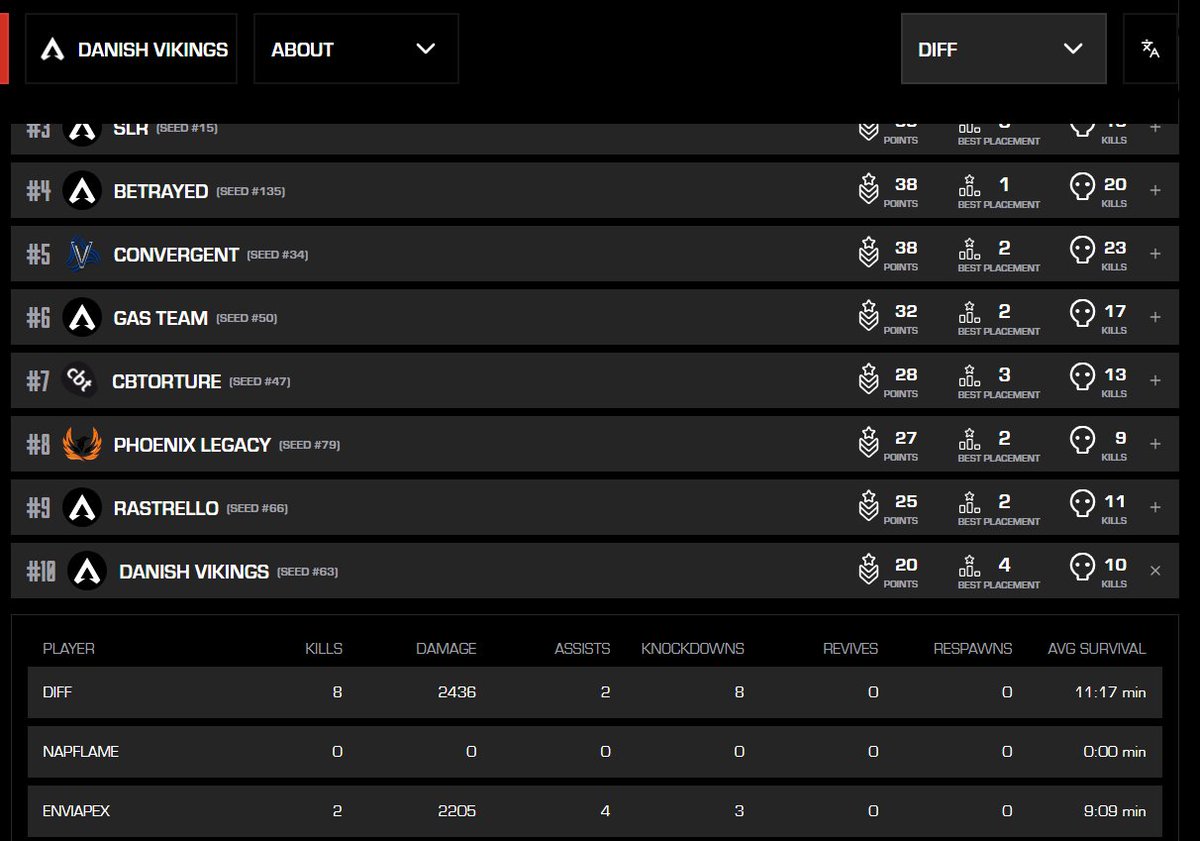Click the RASTRELLO team logo

[x=82, y=507]
